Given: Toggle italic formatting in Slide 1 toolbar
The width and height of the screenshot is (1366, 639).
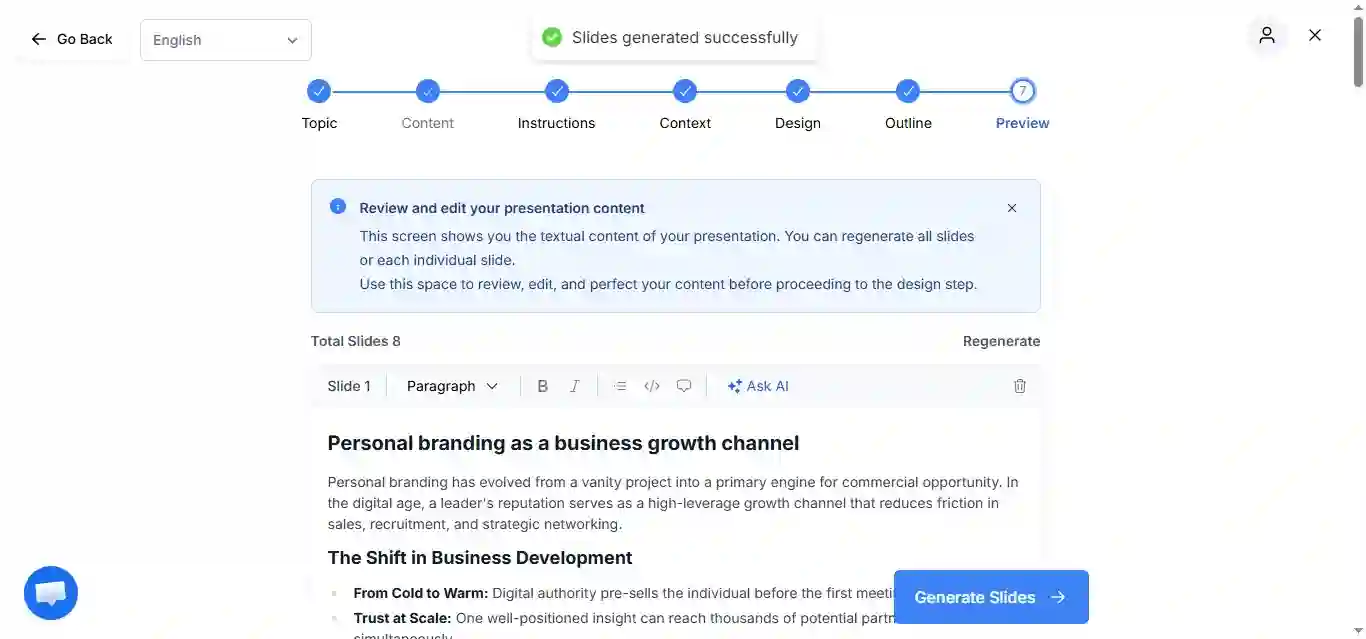Looking at the screenshot, I should point(574,386).
